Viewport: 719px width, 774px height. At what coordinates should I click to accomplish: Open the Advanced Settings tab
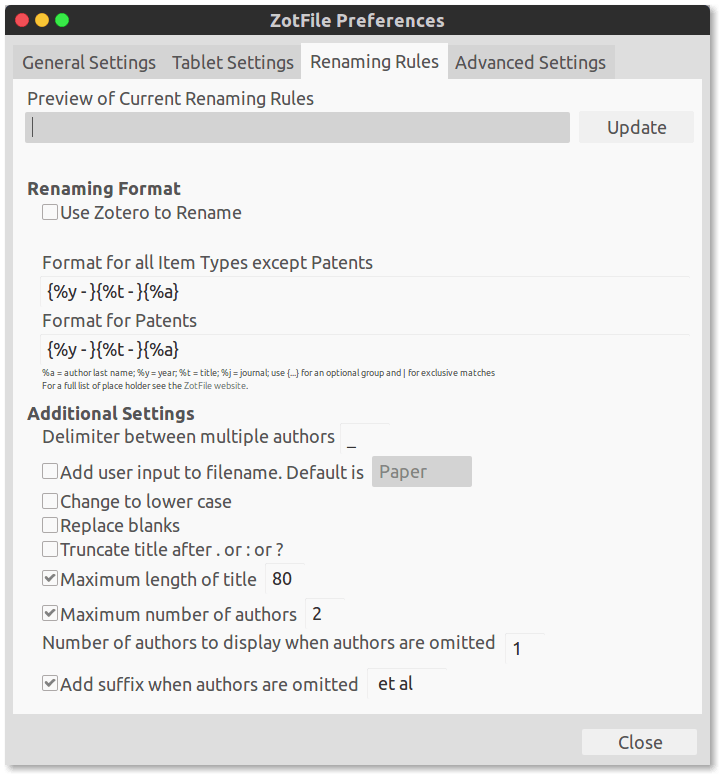click(x=530, y=62)
